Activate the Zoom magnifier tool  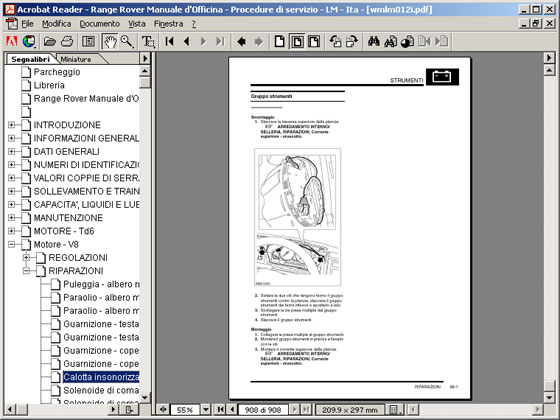point(127,41)
